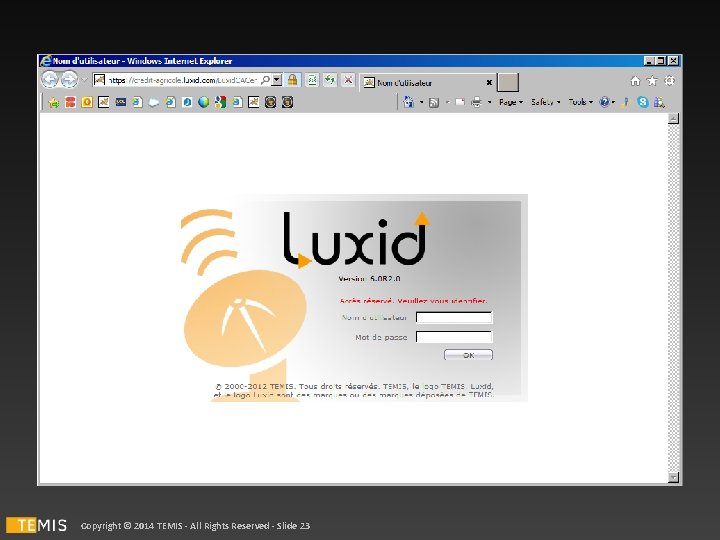Click the browser Forward arrow button
The height and width of the screenshot is (540, 720).
coord(69,79)
